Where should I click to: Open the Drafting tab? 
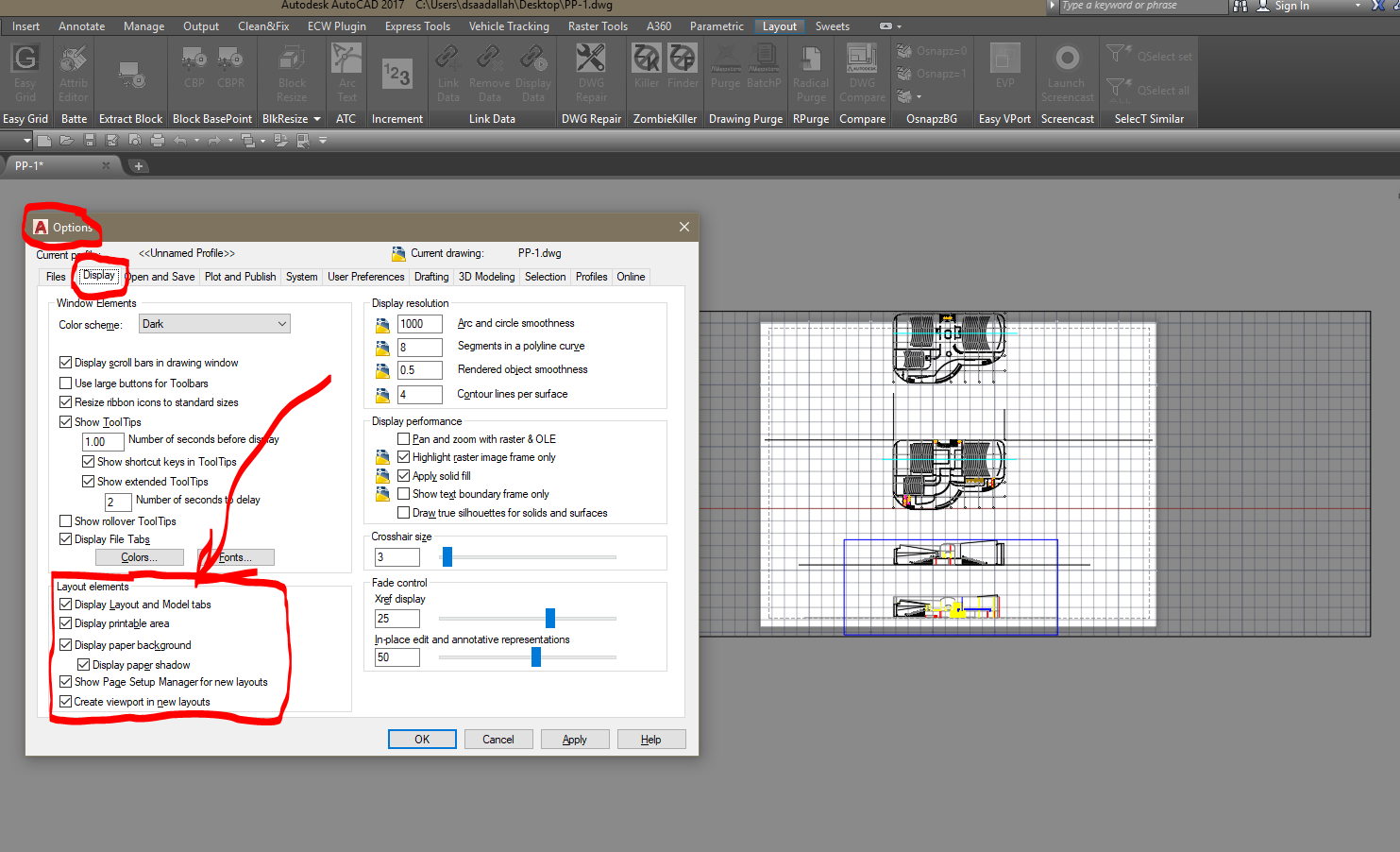431,277
